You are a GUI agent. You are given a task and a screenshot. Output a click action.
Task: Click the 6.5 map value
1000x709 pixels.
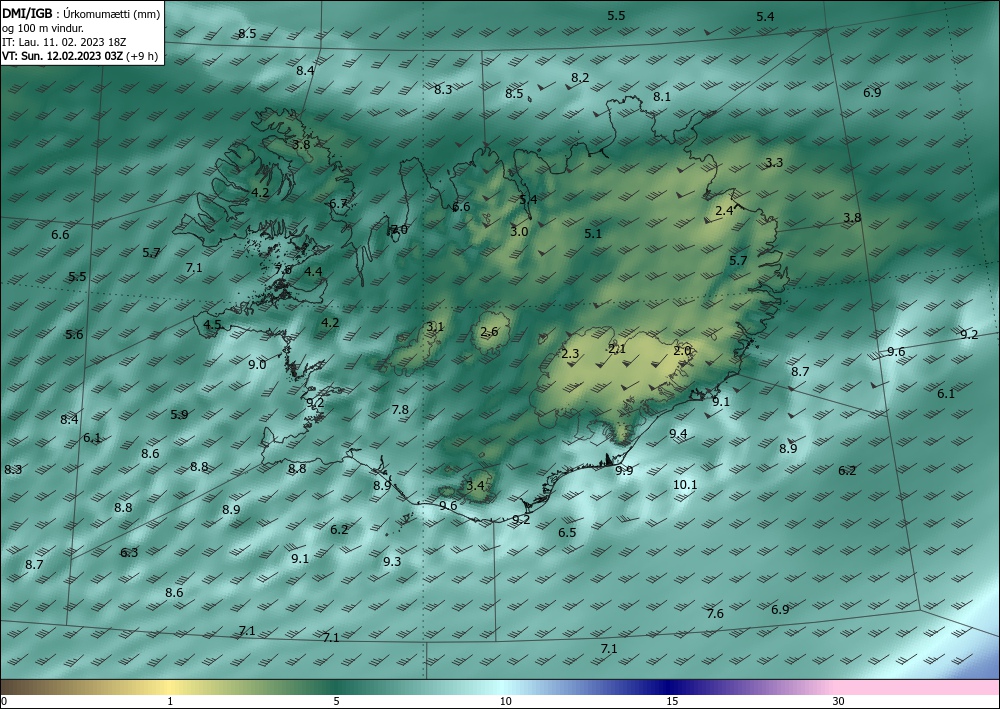pos(567,532)
